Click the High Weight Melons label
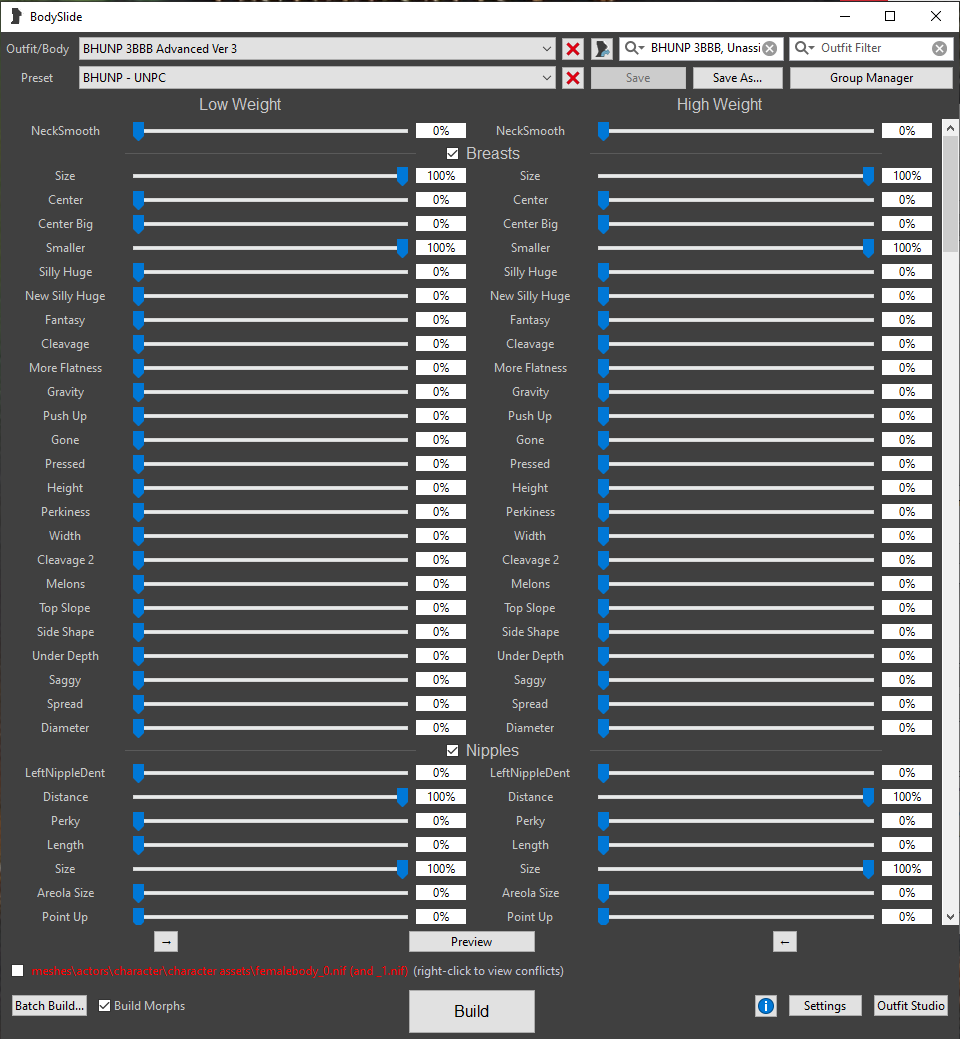The height and width of the screenshot is (1039, 960). 530,584
